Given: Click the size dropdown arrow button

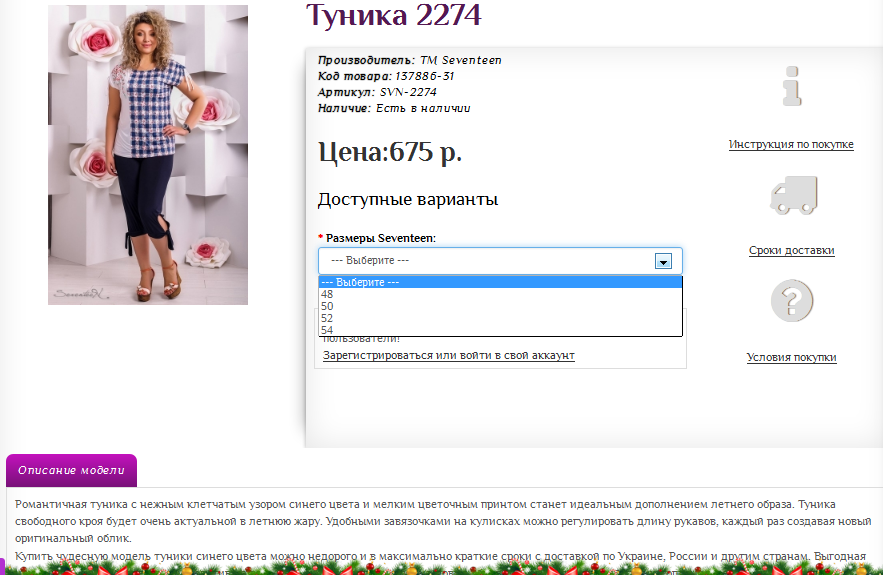Looking at the screenshot, I should pyautogui.click(x=663, y=261).
